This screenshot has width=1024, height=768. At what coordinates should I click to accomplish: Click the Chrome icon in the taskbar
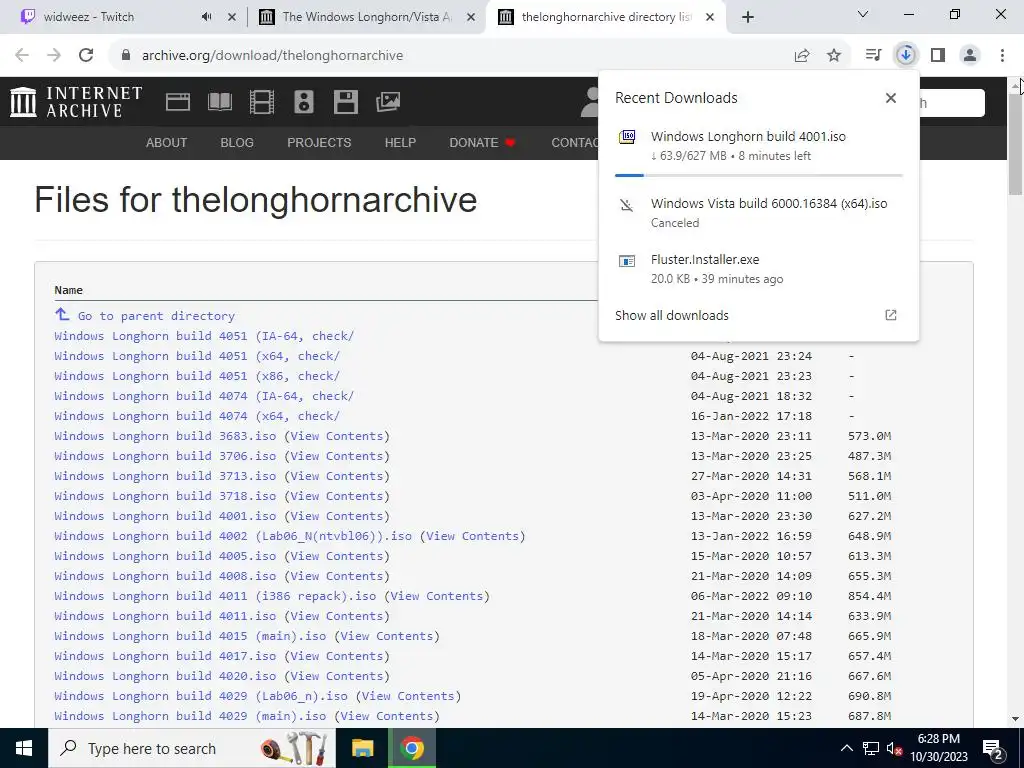tap(411, 748)
